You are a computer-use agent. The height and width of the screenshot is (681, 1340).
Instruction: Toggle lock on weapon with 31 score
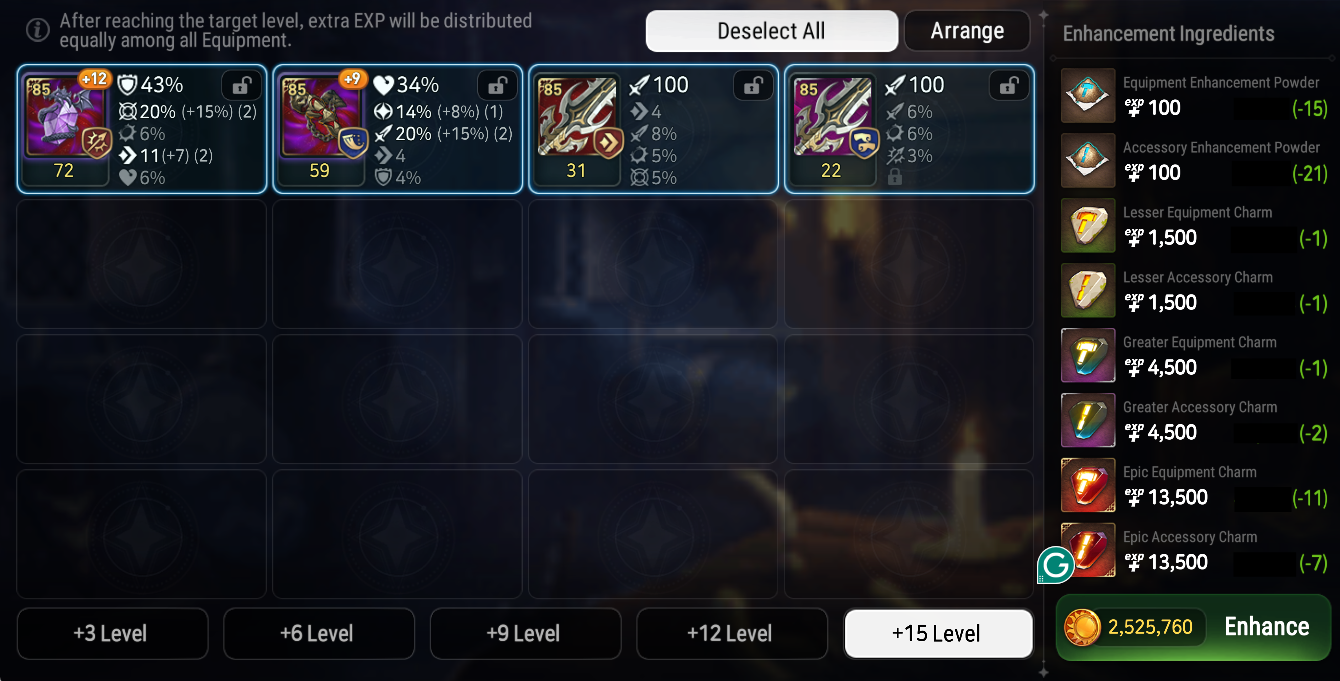(753, 86)
